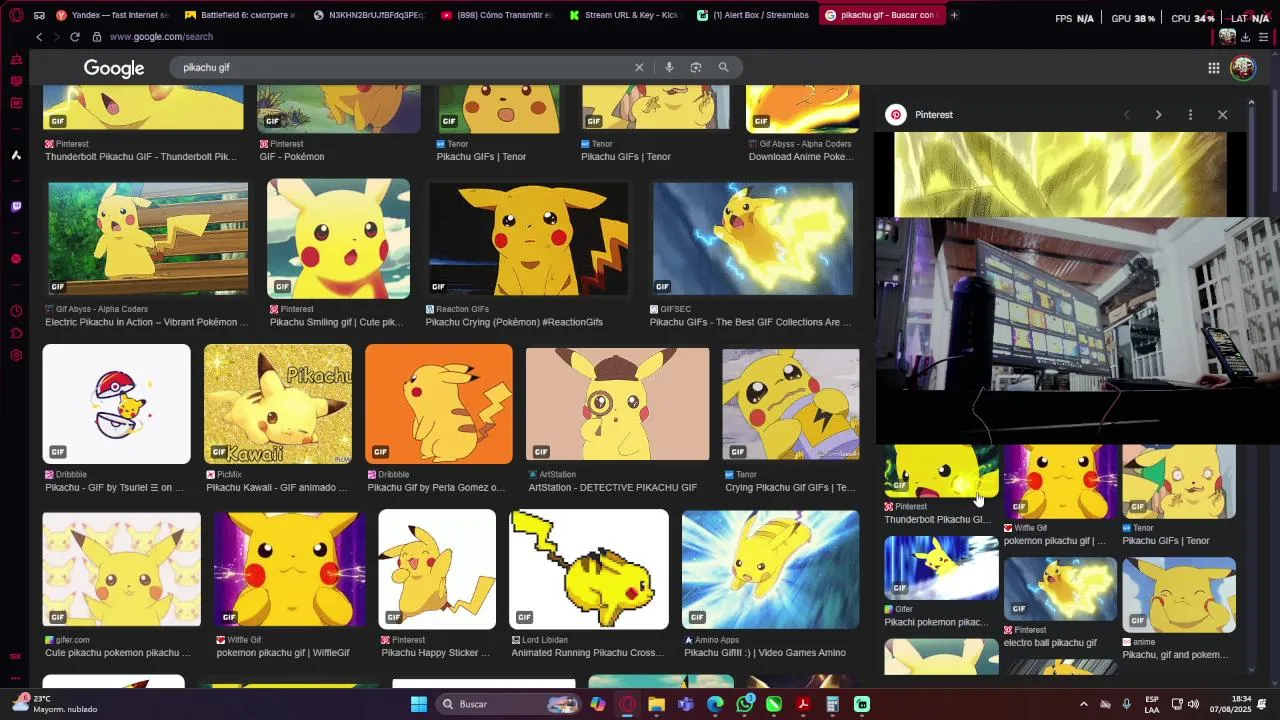This screenshot has width=1280, height=720.
Task: Show hidden system tray icons chevron
Action: click(x=1083, y=704)
